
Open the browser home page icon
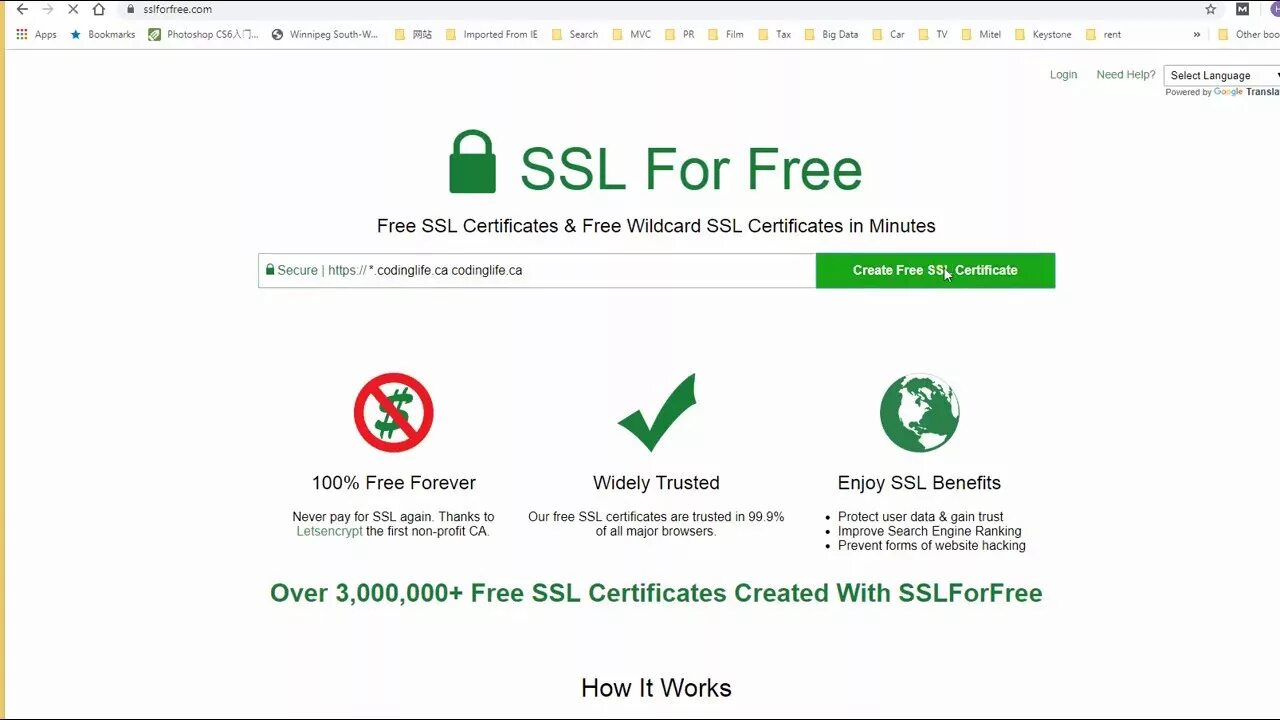[98, 9]
